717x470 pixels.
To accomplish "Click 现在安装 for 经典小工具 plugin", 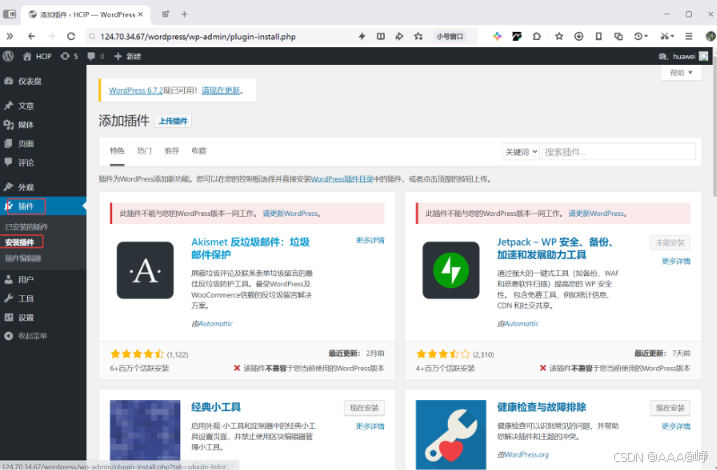I will point(364,408).
